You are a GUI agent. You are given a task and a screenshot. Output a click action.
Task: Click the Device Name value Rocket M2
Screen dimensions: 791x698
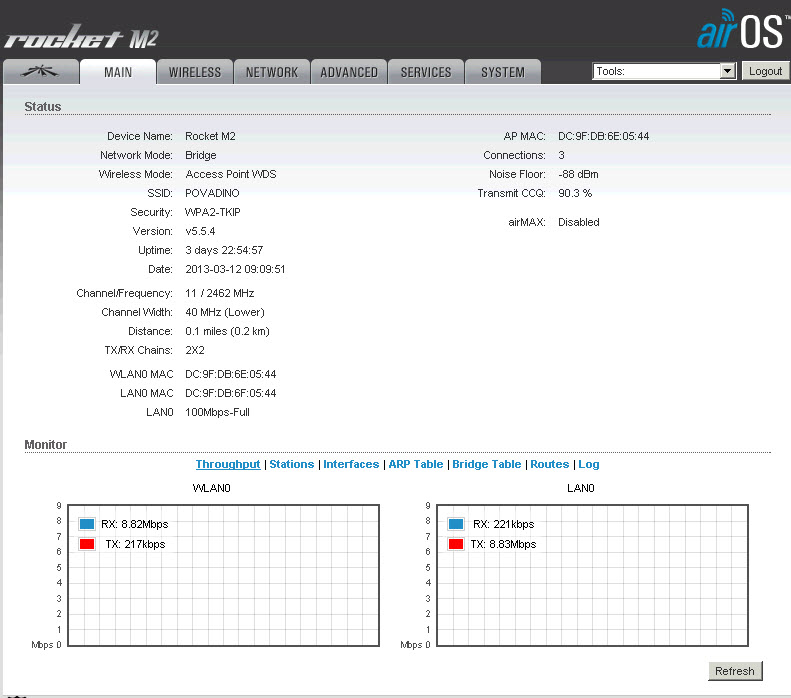point(210,136)
